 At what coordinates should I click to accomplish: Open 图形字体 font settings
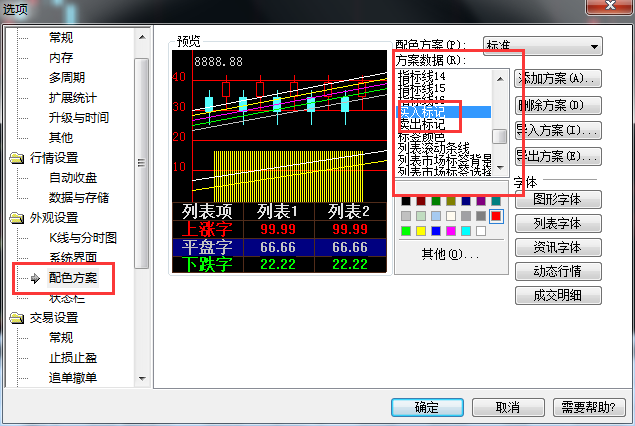point(558,199)
